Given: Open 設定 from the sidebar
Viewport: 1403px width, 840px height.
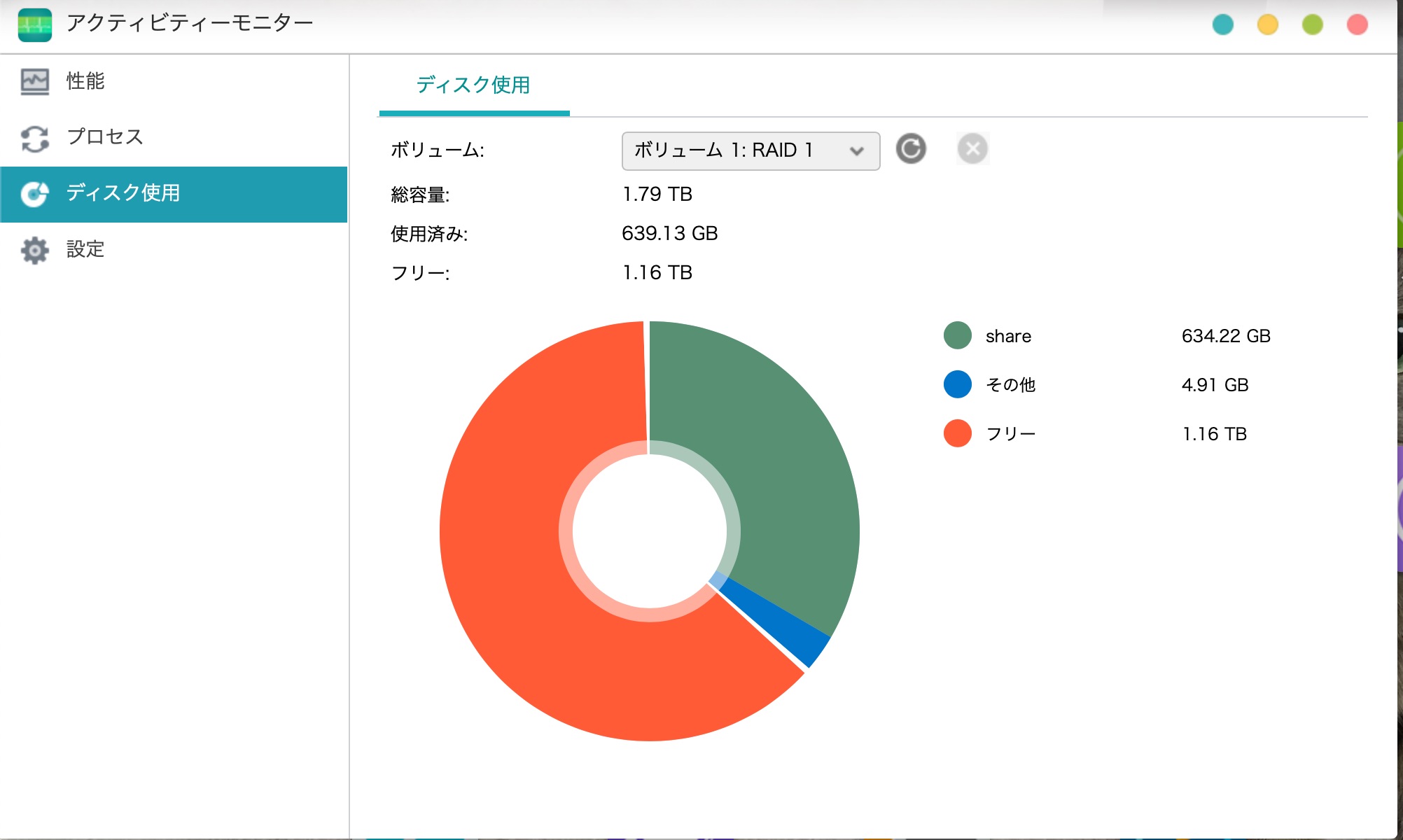Looking at the screenshot, I should coord(85,249).
